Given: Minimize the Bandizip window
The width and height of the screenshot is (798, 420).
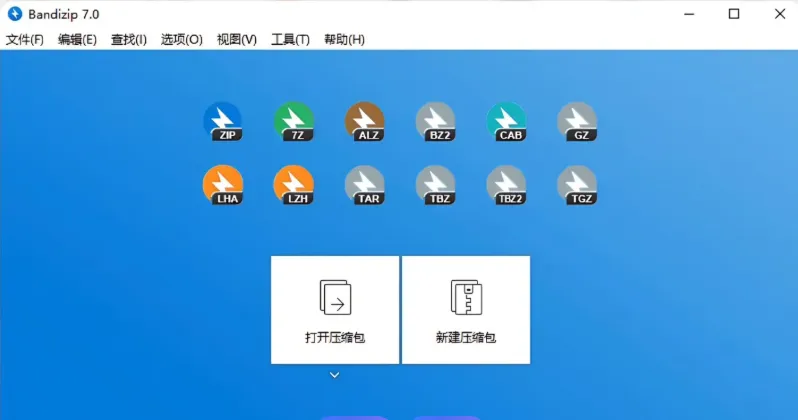Looking at the screenshot, I should 689,14.
